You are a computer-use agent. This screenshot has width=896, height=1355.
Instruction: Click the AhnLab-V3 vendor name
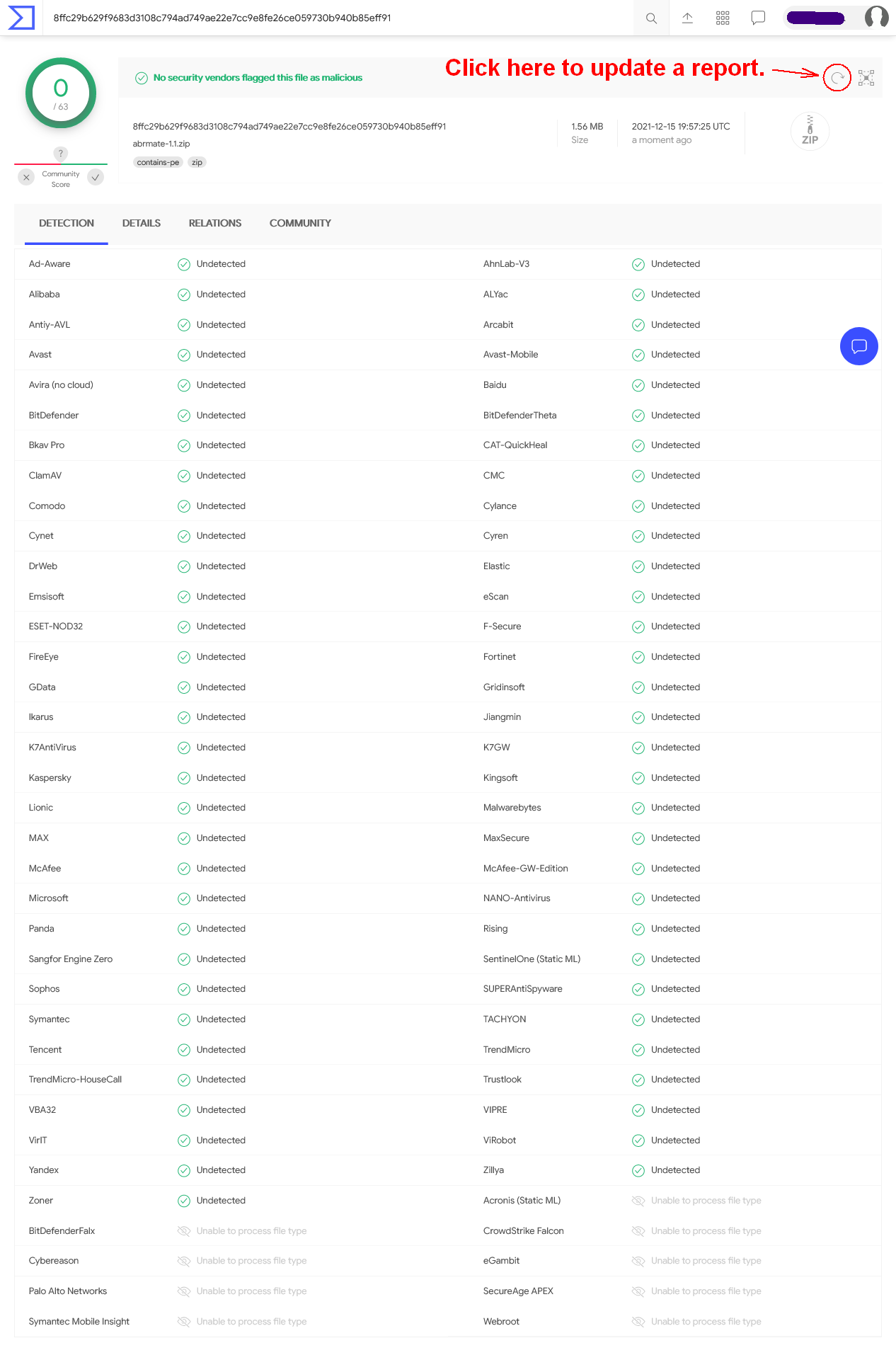[507, 264]
